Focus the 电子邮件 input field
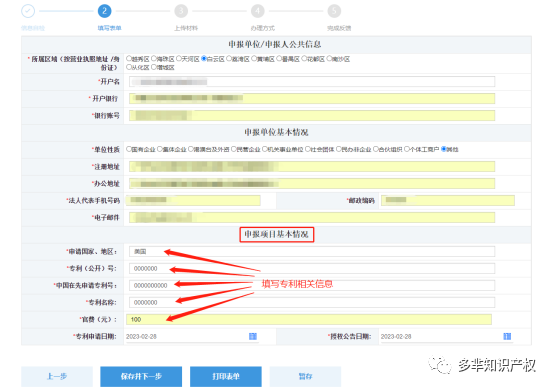 pos(312,217)
